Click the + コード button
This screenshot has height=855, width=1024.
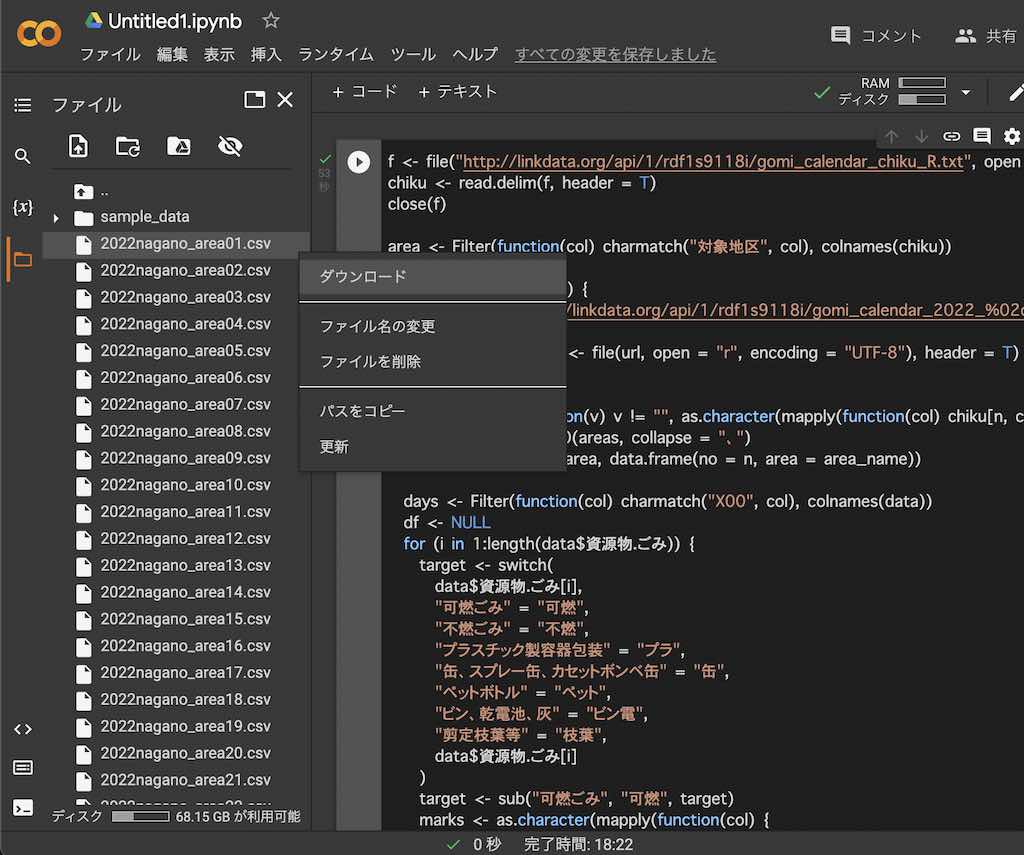(x=365, y=91)
